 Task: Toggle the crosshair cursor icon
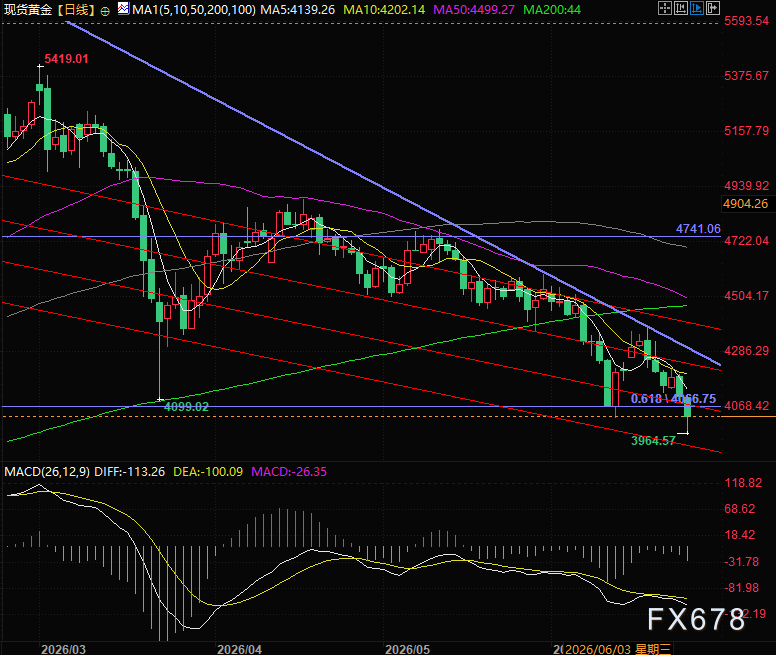[x=665, y=8]
